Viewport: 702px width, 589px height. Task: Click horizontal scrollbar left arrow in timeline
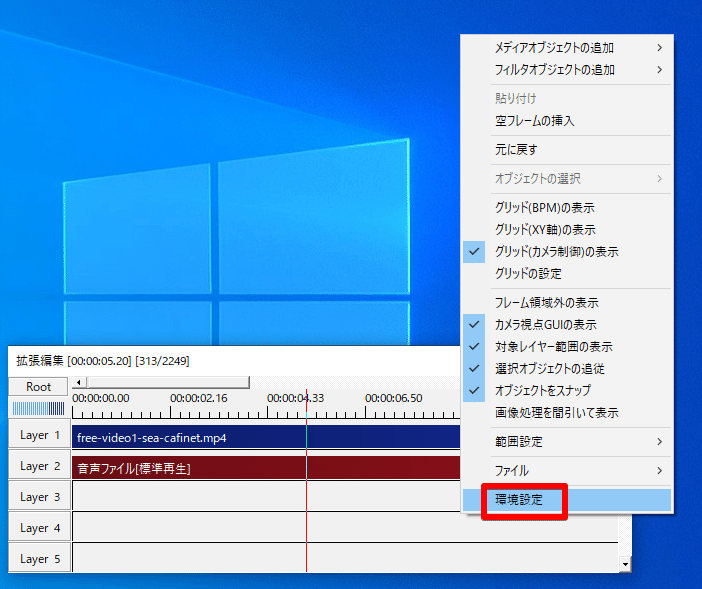coord(79,382)
